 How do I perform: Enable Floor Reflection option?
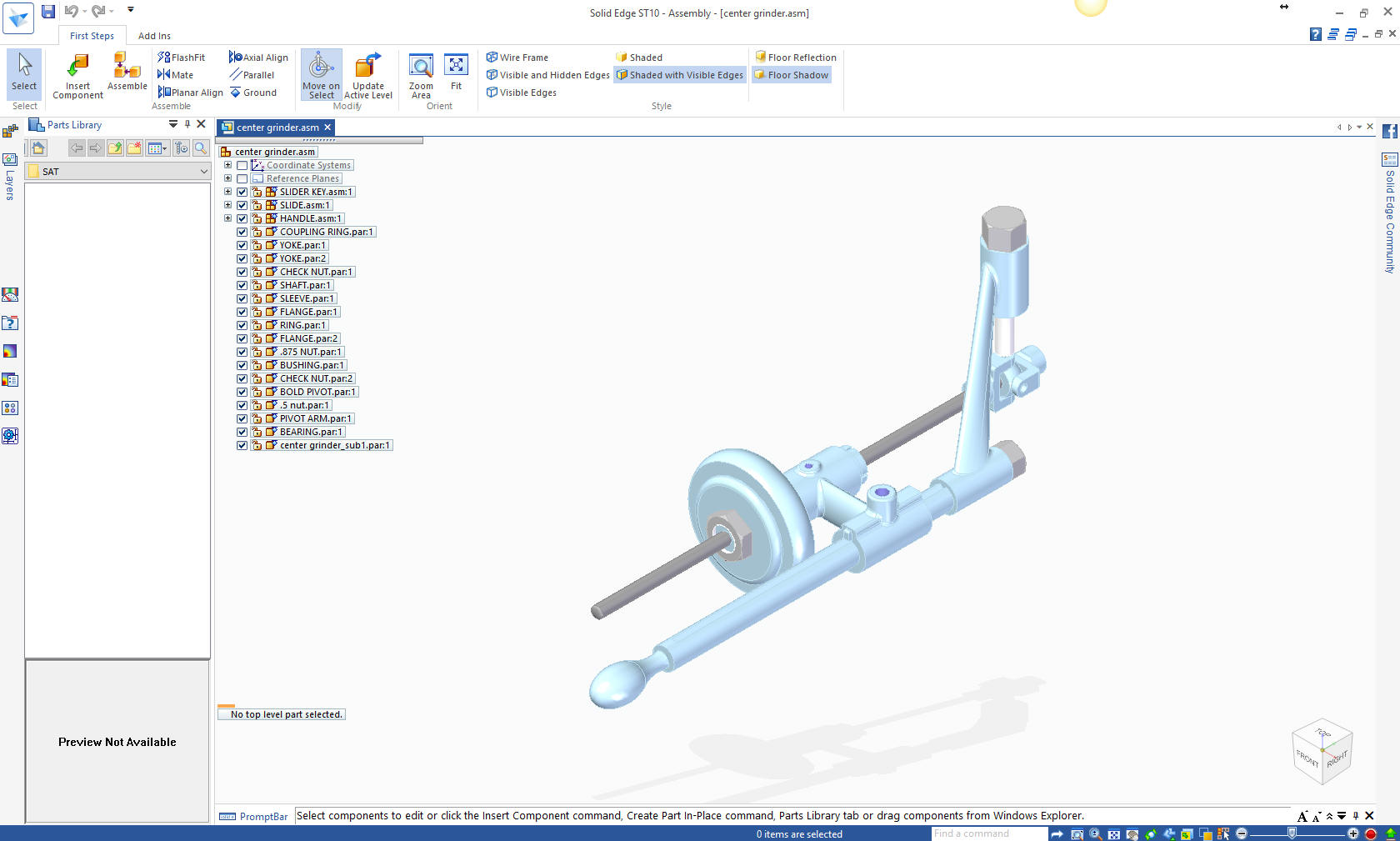tap(795, 58)
